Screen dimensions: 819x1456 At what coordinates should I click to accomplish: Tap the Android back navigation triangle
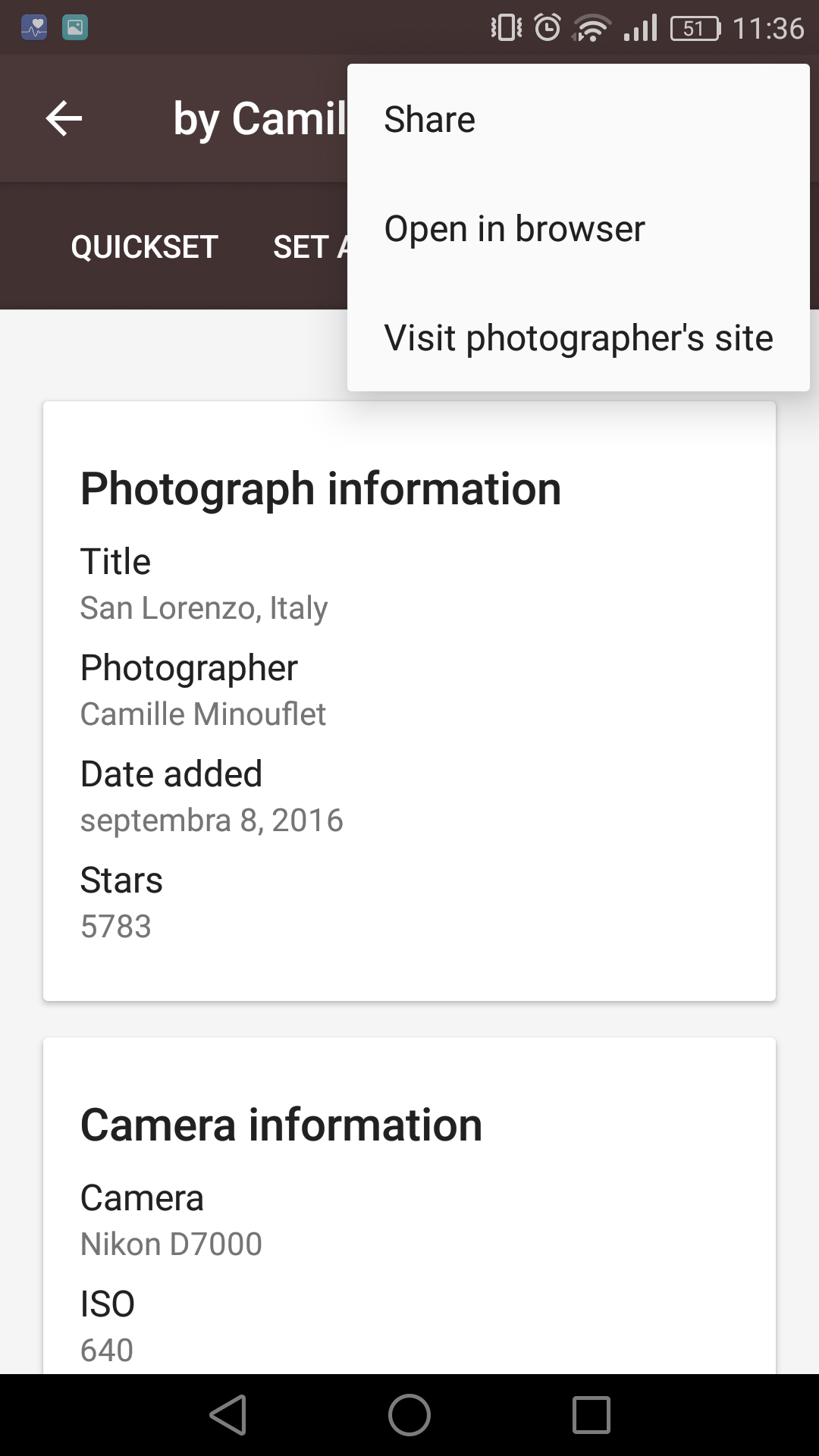(x=227, y=1415)
